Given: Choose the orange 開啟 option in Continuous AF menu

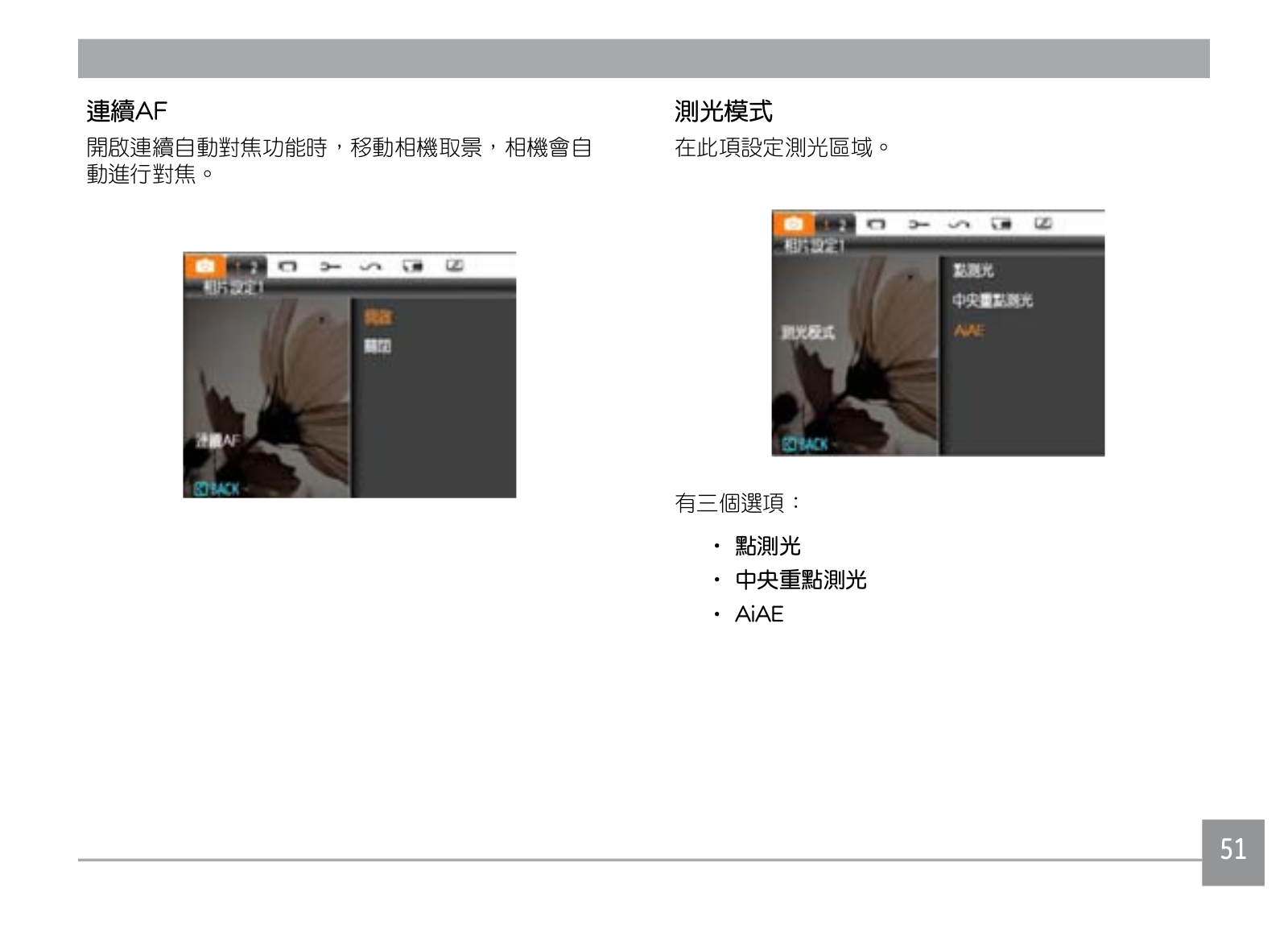Looking at the screenshot, I should coord(378,316).
